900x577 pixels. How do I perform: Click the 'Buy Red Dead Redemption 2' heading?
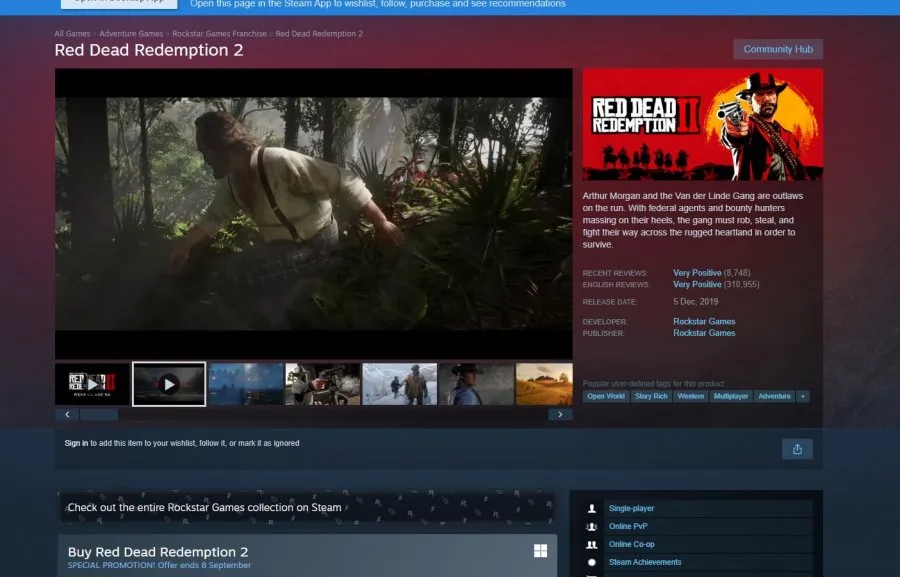tap(158, 552)
